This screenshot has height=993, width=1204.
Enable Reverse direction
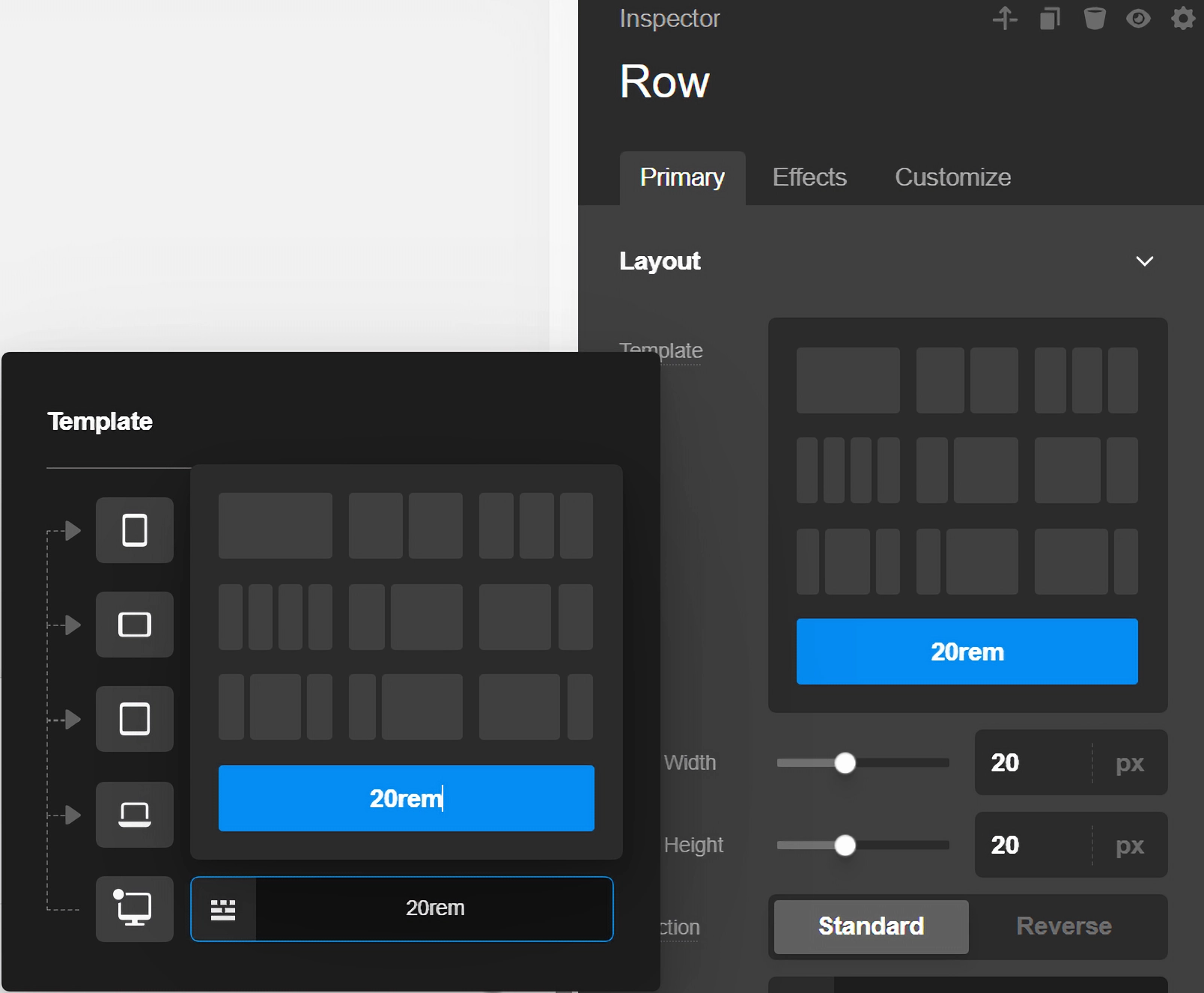pyautogui.click(x=1063, y=926)
